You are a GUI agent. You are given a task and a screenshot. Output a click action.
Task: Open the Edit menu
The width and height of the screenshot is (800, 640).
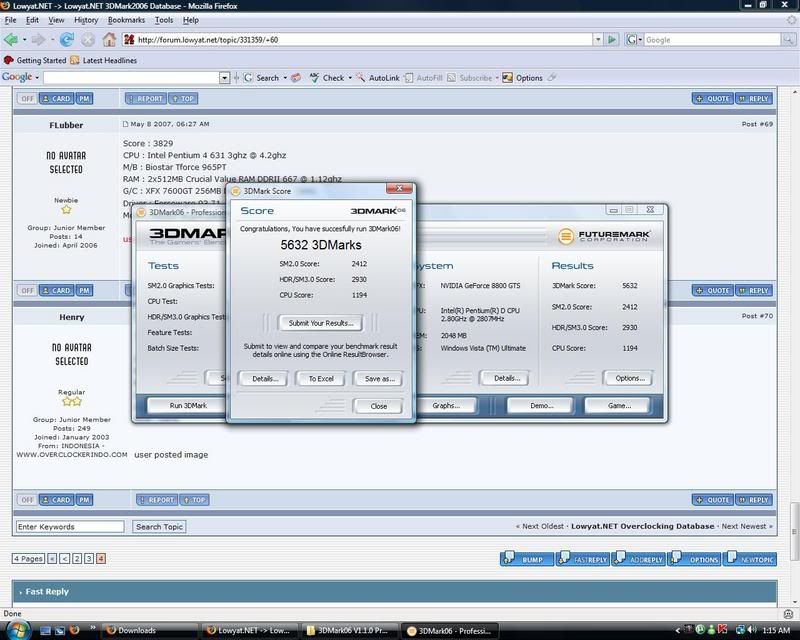pos(32,20)
